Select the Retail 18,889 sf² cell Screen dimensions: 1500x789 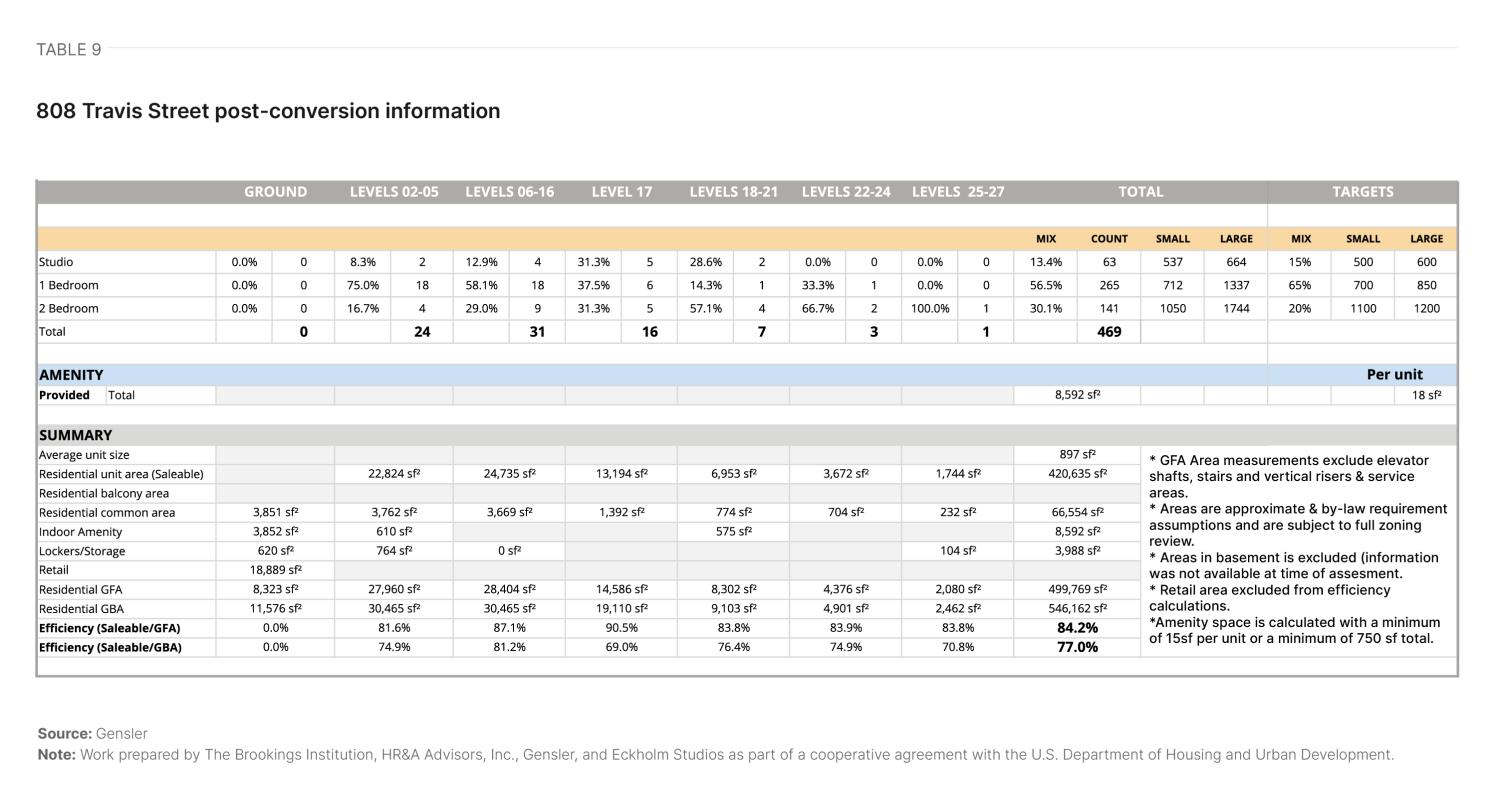click(x=275, y=570)
